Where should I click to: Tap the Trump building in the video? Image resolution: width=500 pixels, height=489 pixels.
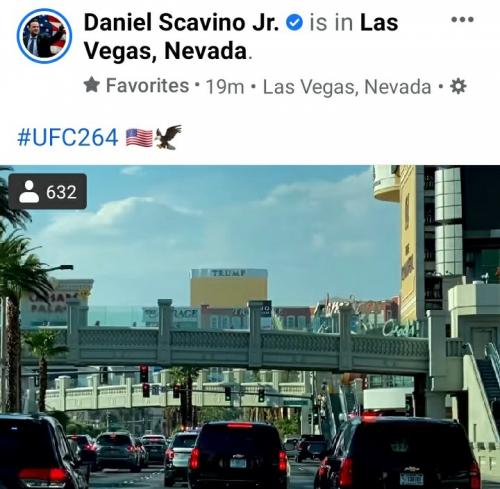pyautogui.click(x=229, y=288)
